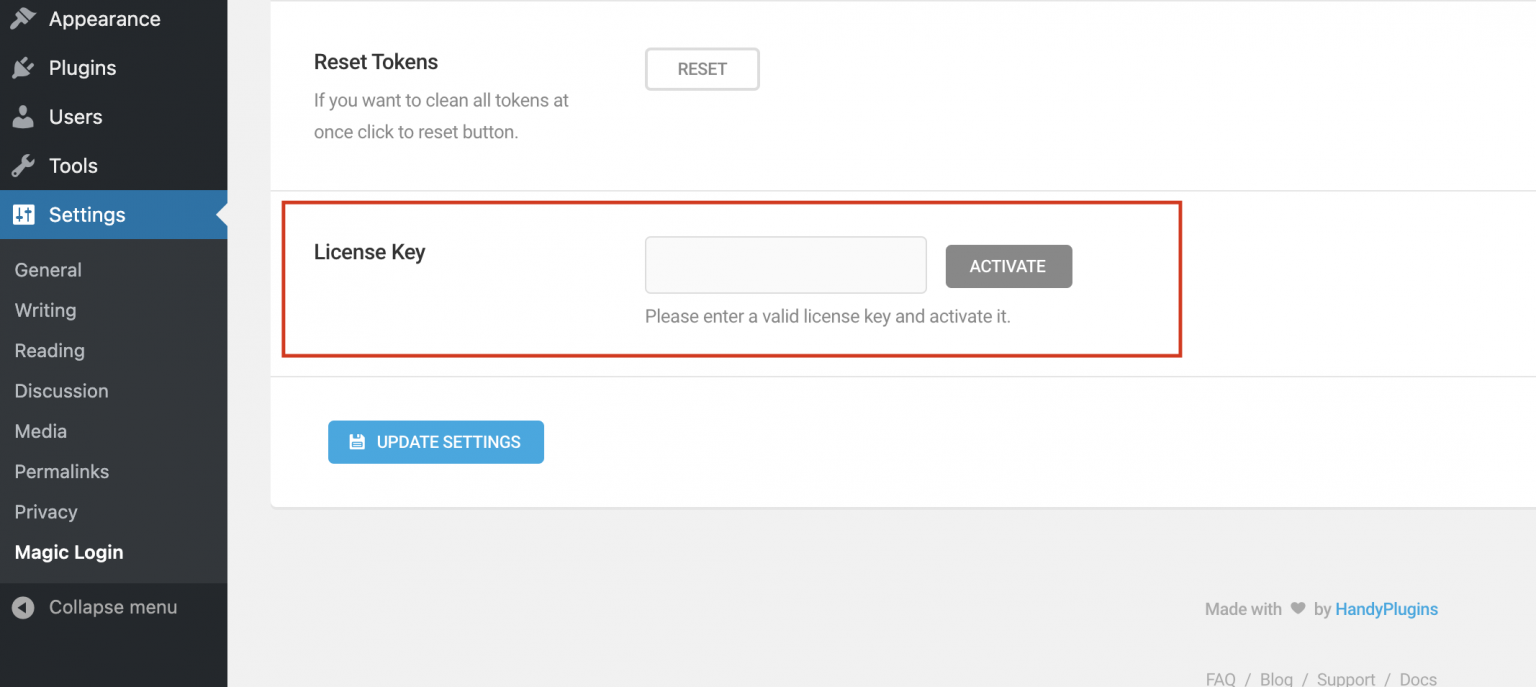1536x687 pixels.
Task: Click the heart icon next to Made with
Action: 1297,608
